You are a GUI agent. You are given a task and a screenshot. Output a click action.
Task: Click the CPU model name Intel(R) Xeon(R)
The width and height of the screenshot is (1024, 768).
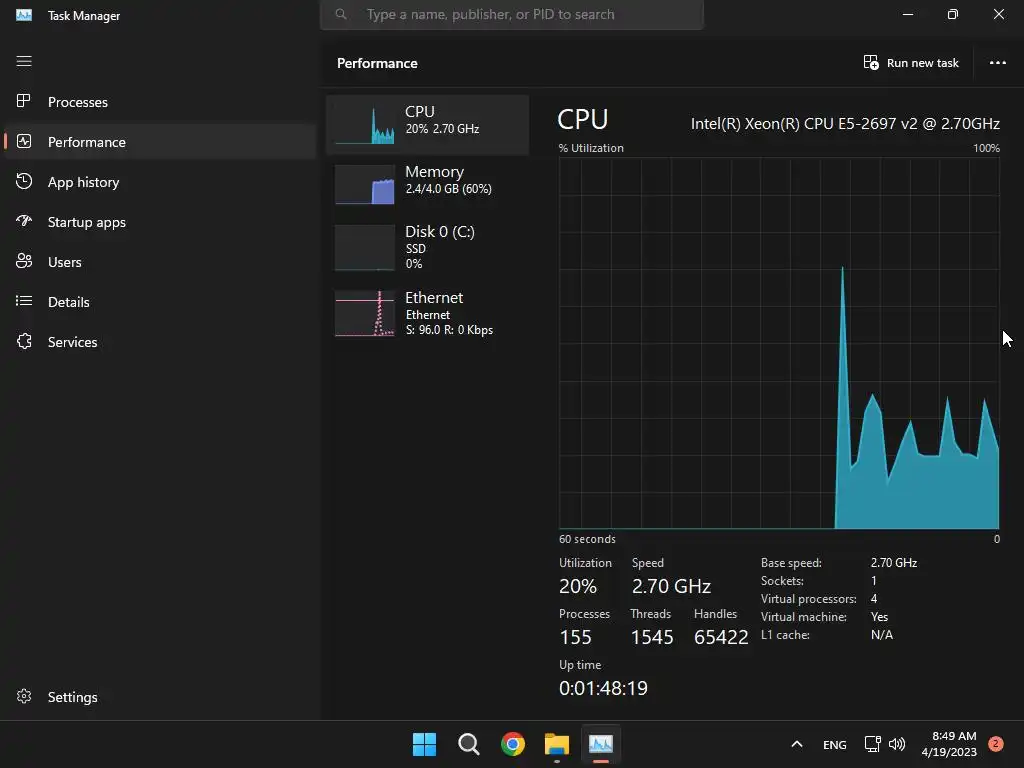(x=845, y=123)
